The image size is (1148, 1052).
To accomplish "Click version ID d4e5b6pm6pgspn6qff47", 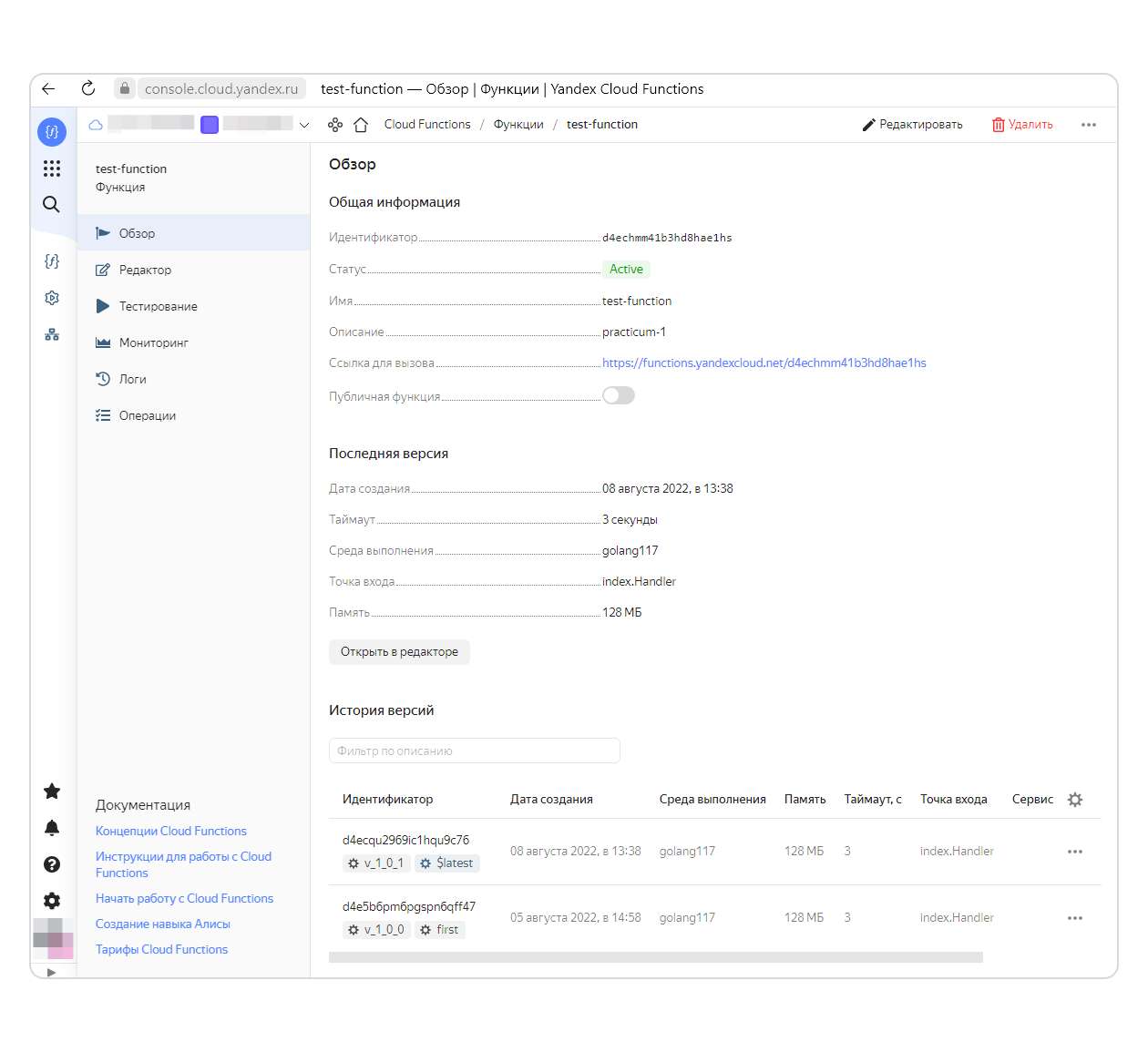I will point(409,907).
